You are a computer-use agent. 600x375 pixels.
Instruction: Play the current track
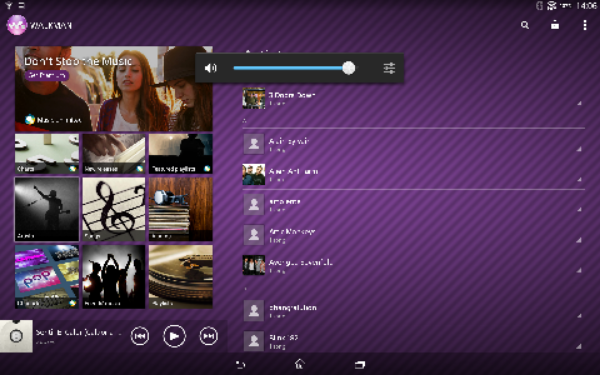pyautogui.click(x=174, y=336)
